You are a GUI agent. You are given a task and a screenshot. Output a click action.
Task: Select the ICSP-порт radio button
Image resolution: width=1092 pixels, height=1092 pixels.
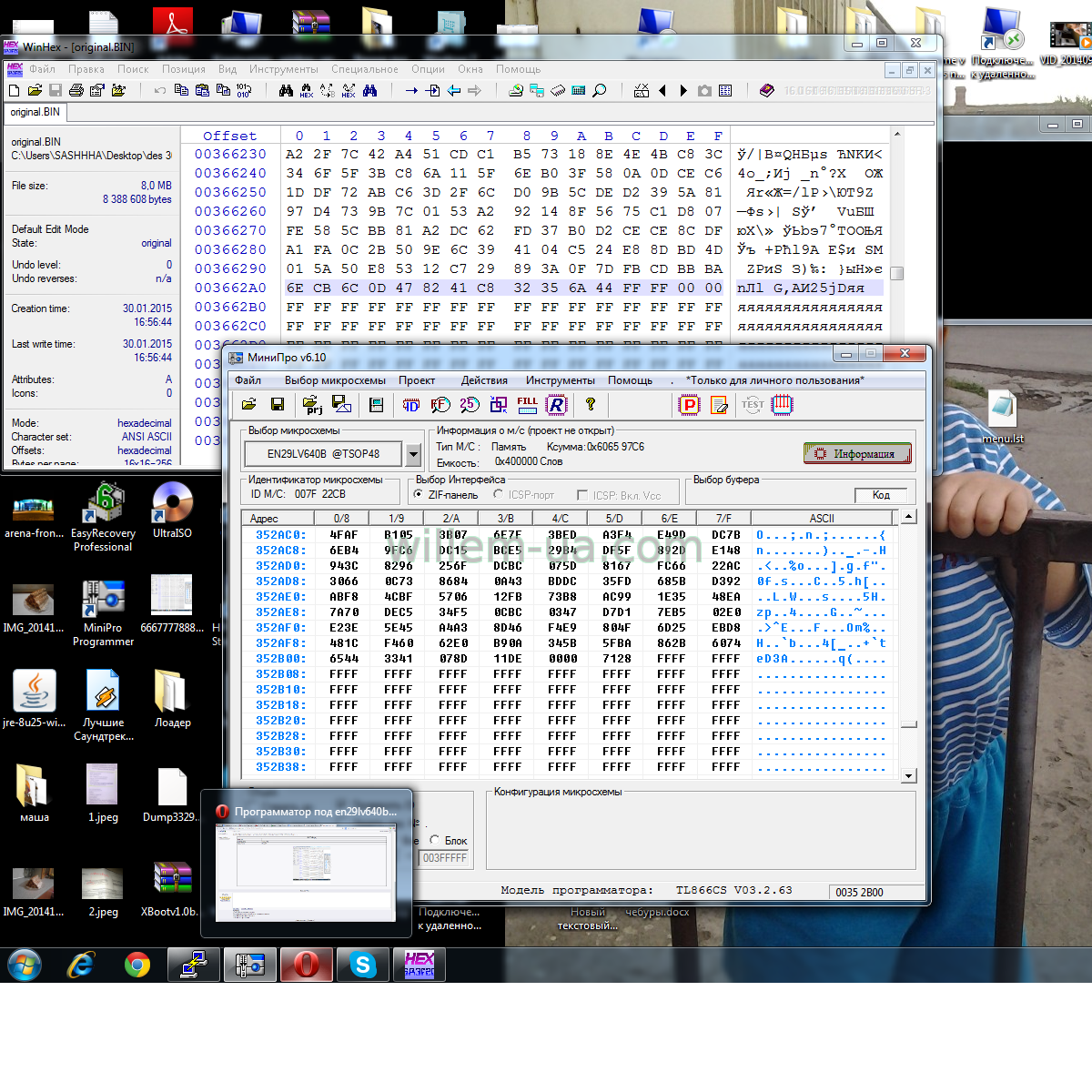point(498,494)
